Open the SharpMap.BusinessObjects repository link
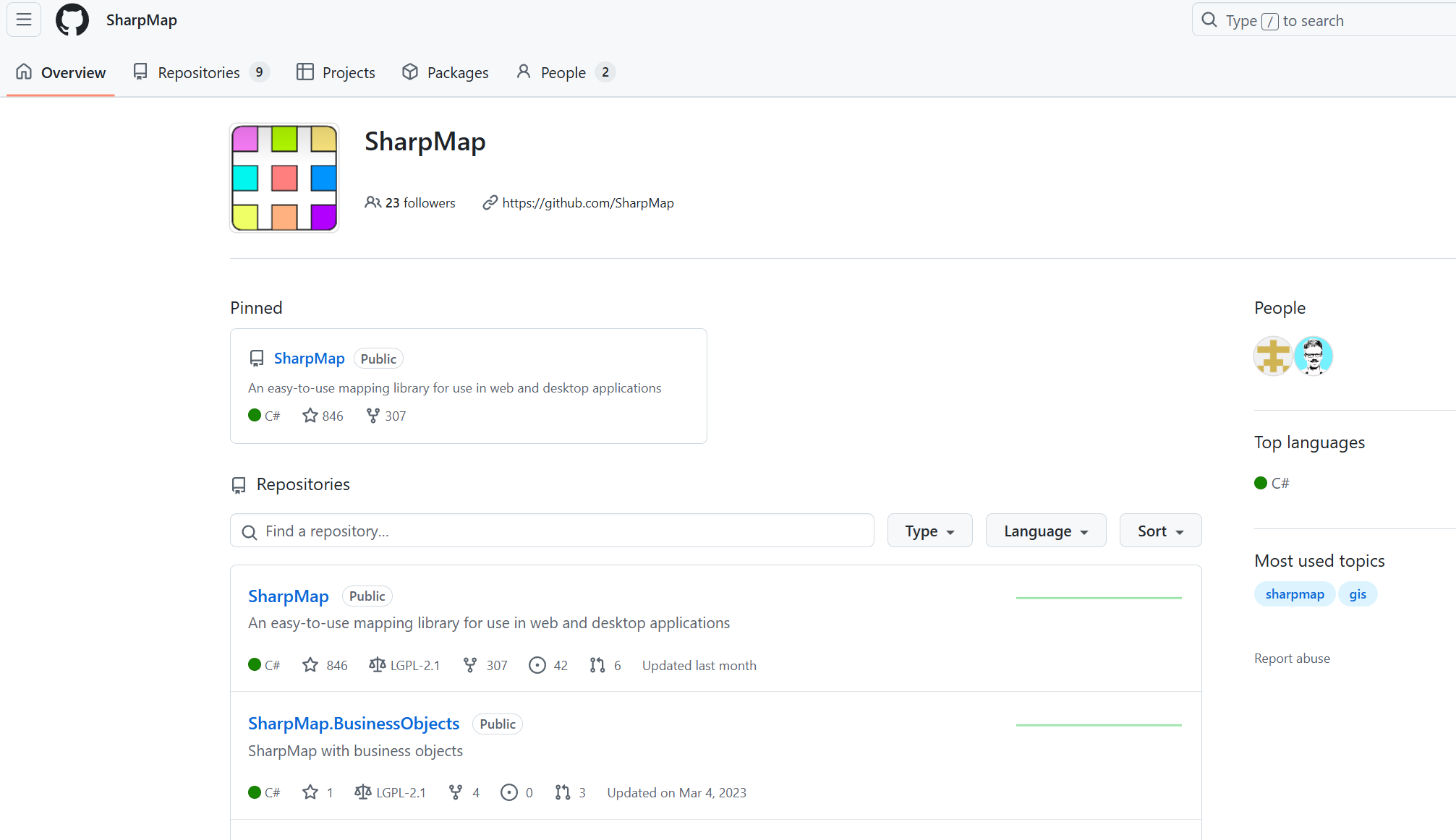 click(354, 724)
